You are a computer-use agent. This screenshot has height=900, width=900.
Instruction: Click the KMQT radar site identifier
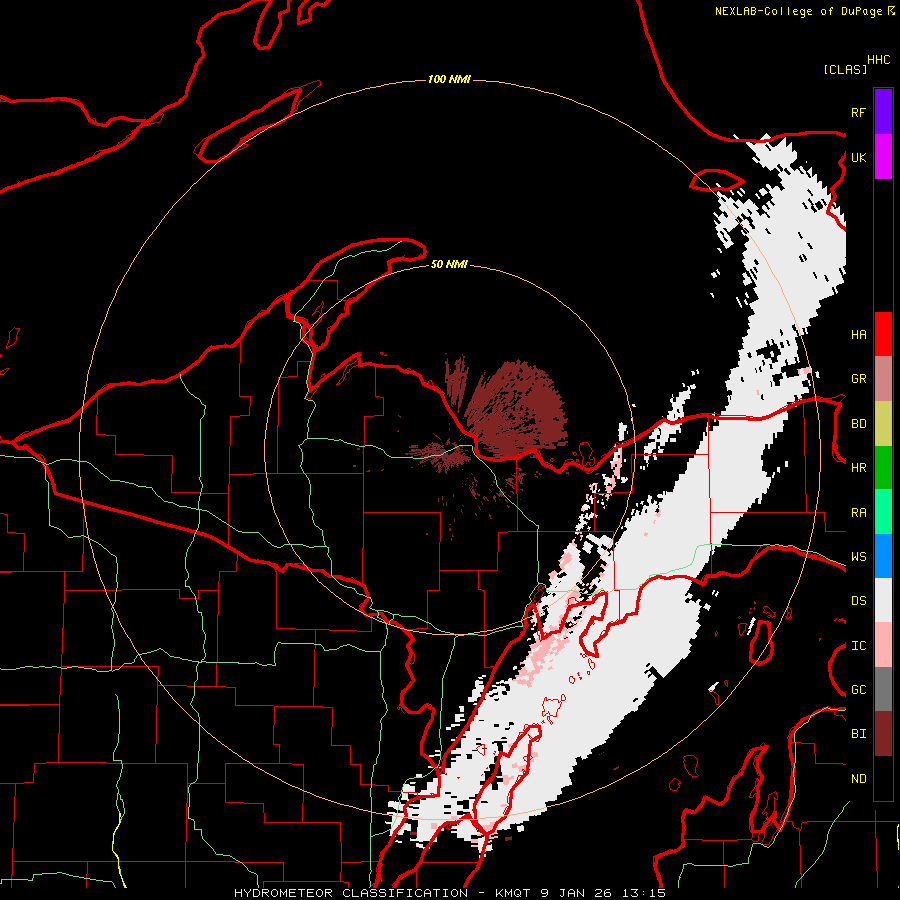click(513, 893)
